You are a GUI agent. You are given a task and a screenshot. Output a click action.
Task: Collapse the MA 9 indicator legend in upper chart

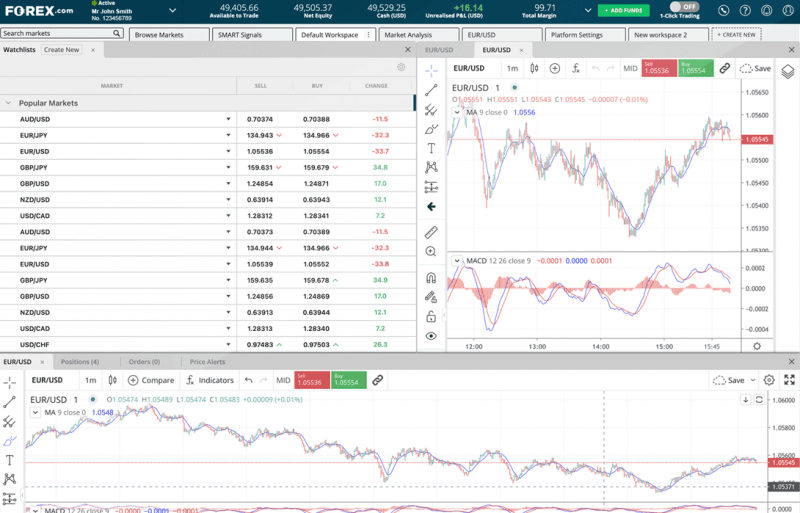tap(457, 112)
